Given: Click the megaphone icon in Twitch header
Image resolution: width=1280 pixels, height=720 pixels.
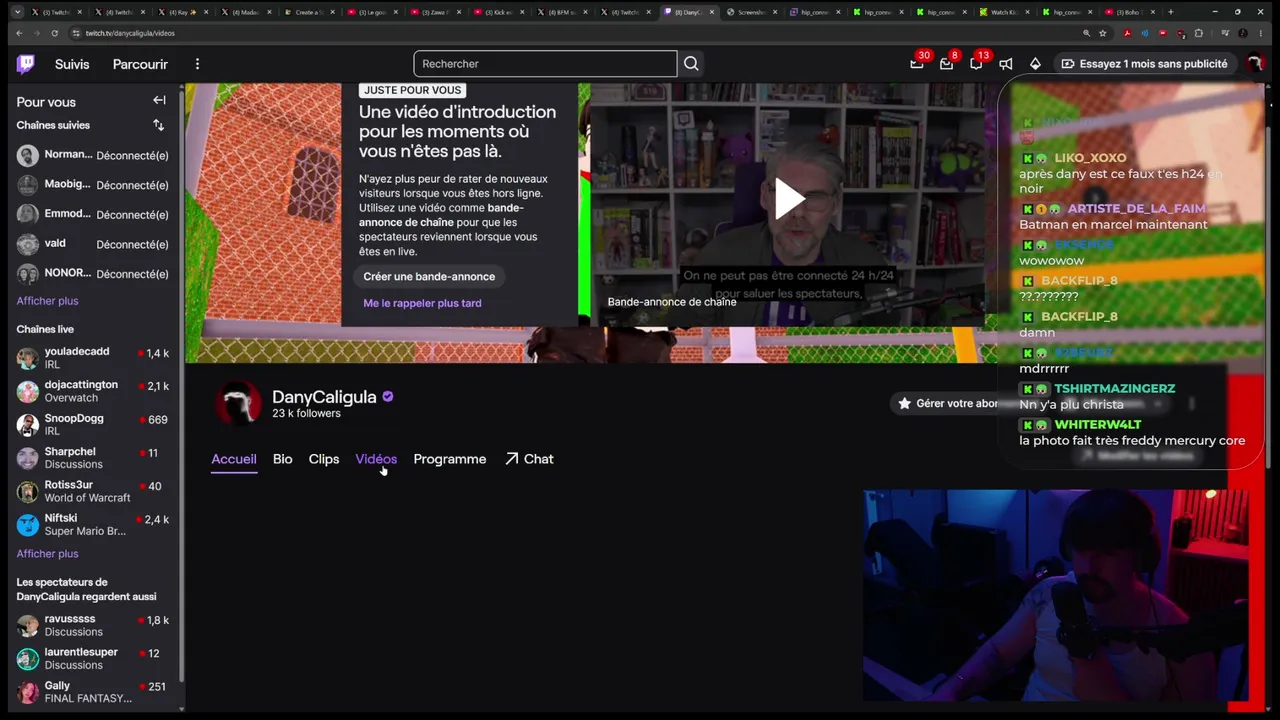Looking at the screenshot, I should 1006,64.
